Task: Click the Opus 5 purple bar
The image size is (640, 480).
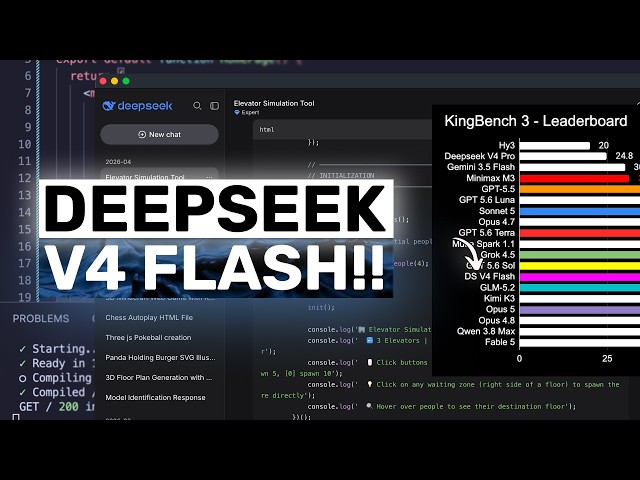Action: pyautogui.click(x=580, y=309)
